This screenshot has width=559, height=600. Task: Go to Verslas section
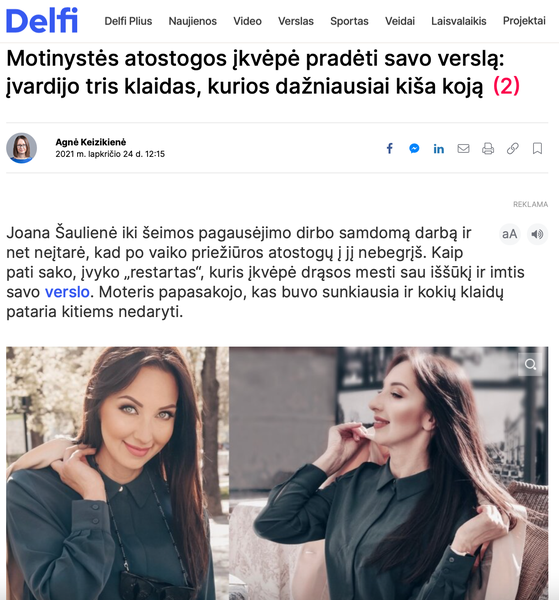296,21
